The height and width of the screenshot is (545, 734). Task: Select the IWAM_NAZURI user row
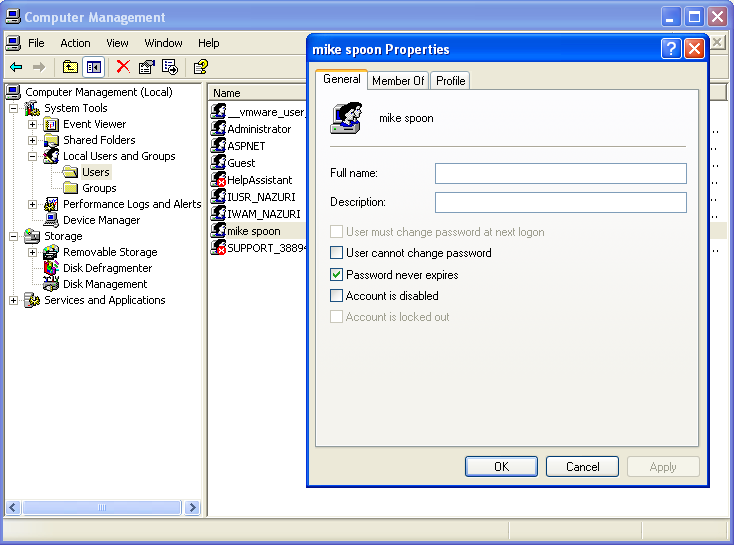(x=257, y=214)
